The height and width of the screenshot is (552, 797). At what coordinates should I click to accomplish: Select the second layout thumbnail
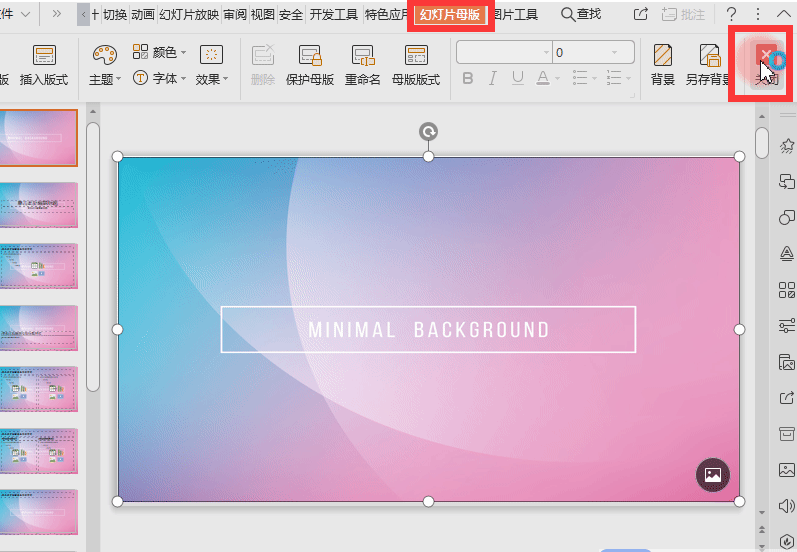tap(39, 204)
